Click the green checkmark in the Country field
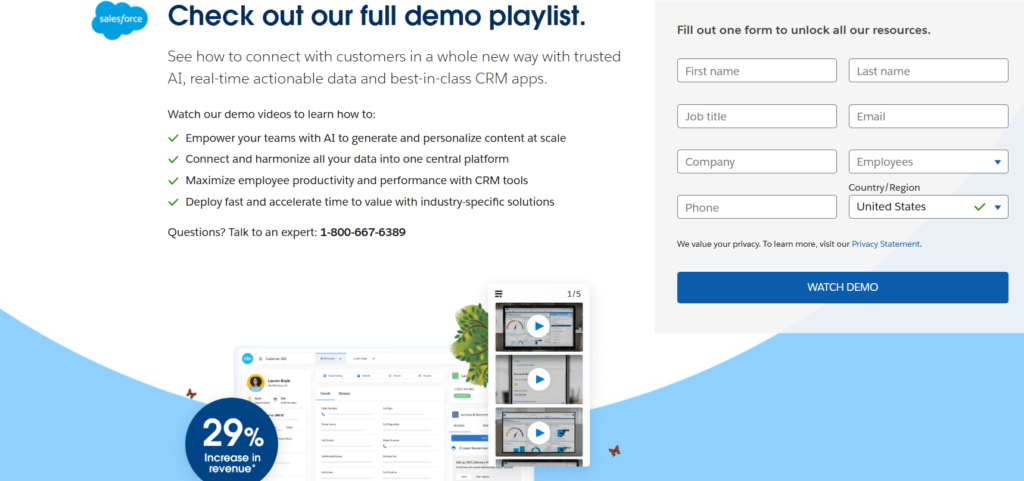1024x481 pixels. pyautogui.click(x=979, y=207)
